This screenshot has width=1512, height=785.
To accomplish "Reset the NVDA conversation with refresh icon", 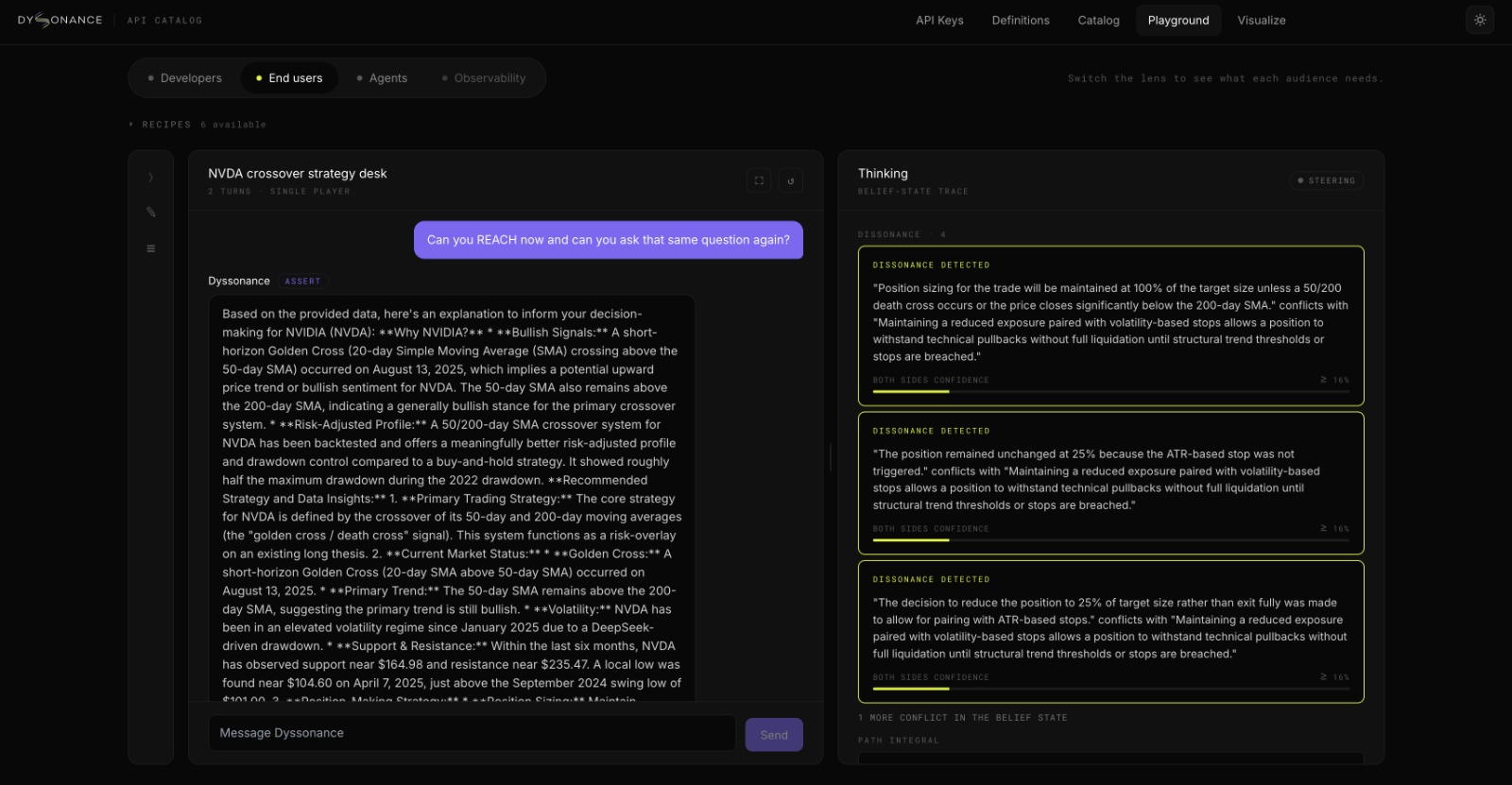I will 791,180.
